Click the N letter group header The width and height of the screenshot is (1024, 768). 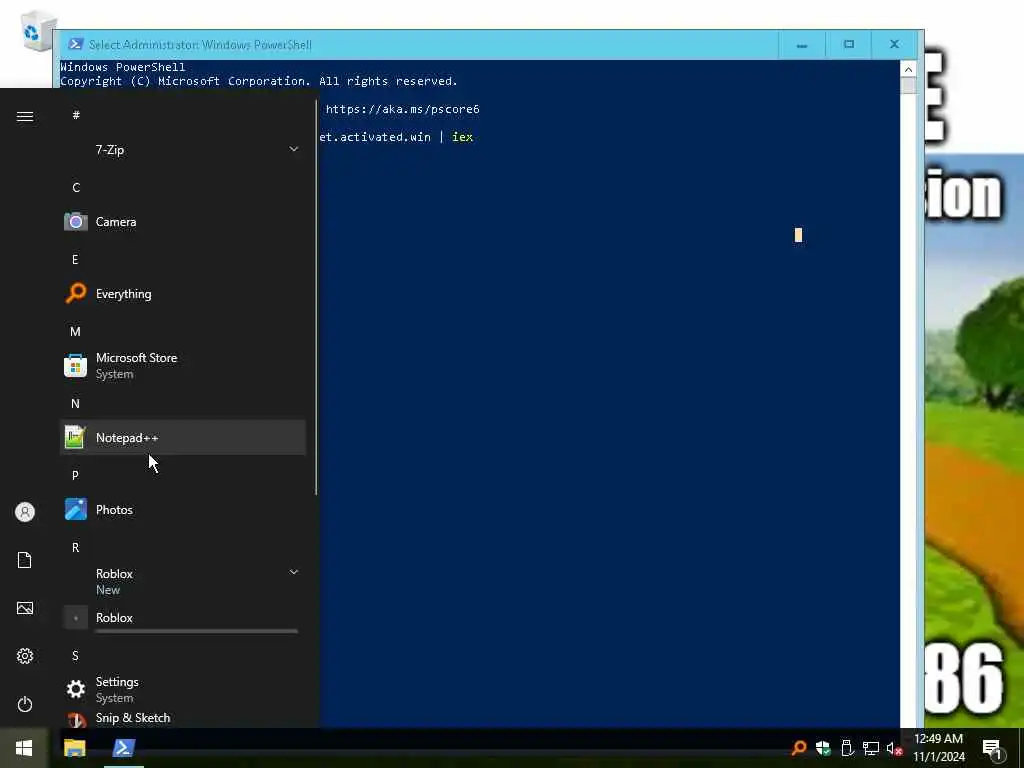(x=75, y=404)
